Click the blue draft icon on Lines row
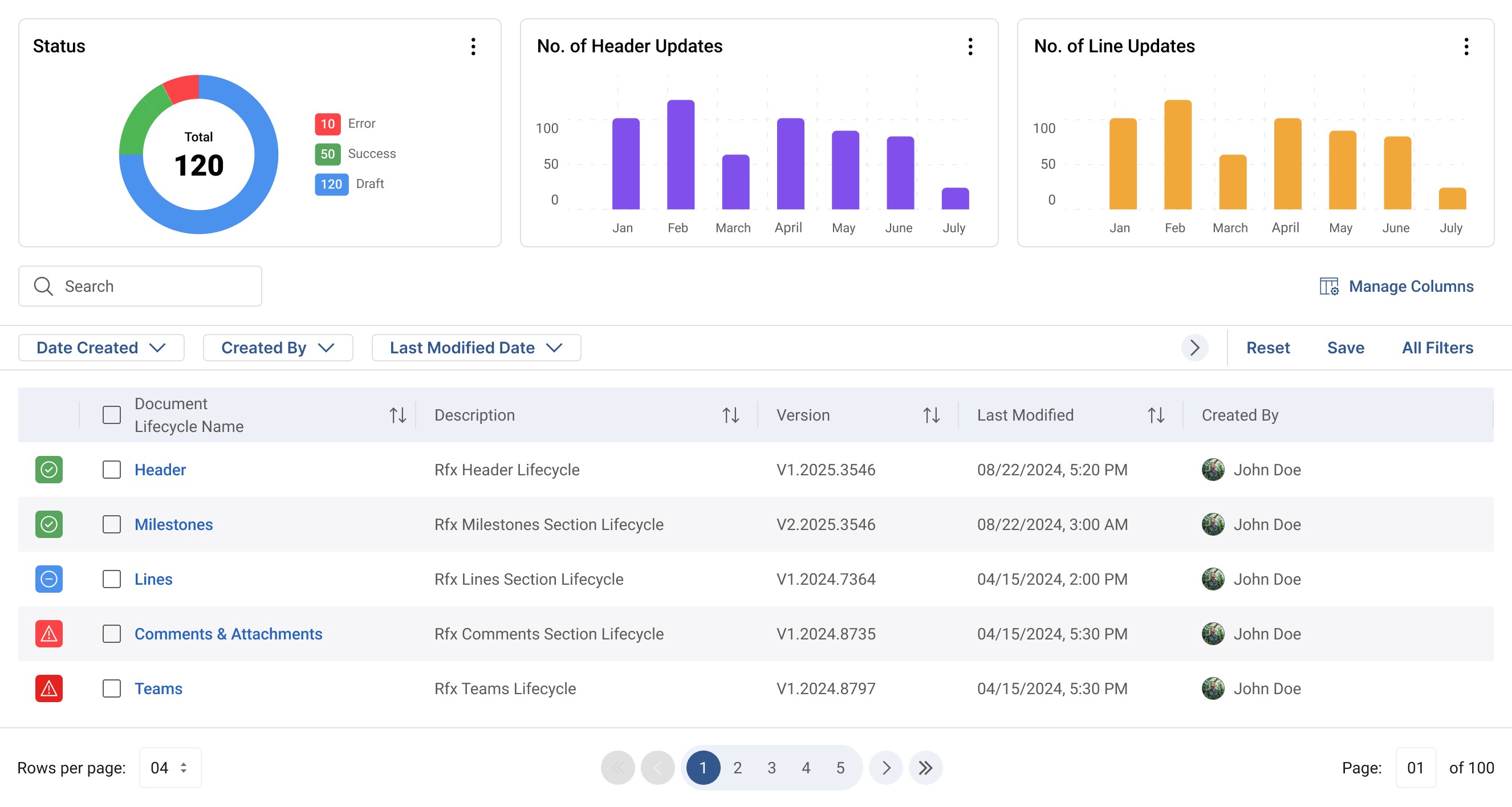The image size is (1512, 807). [x=48, y=579]
